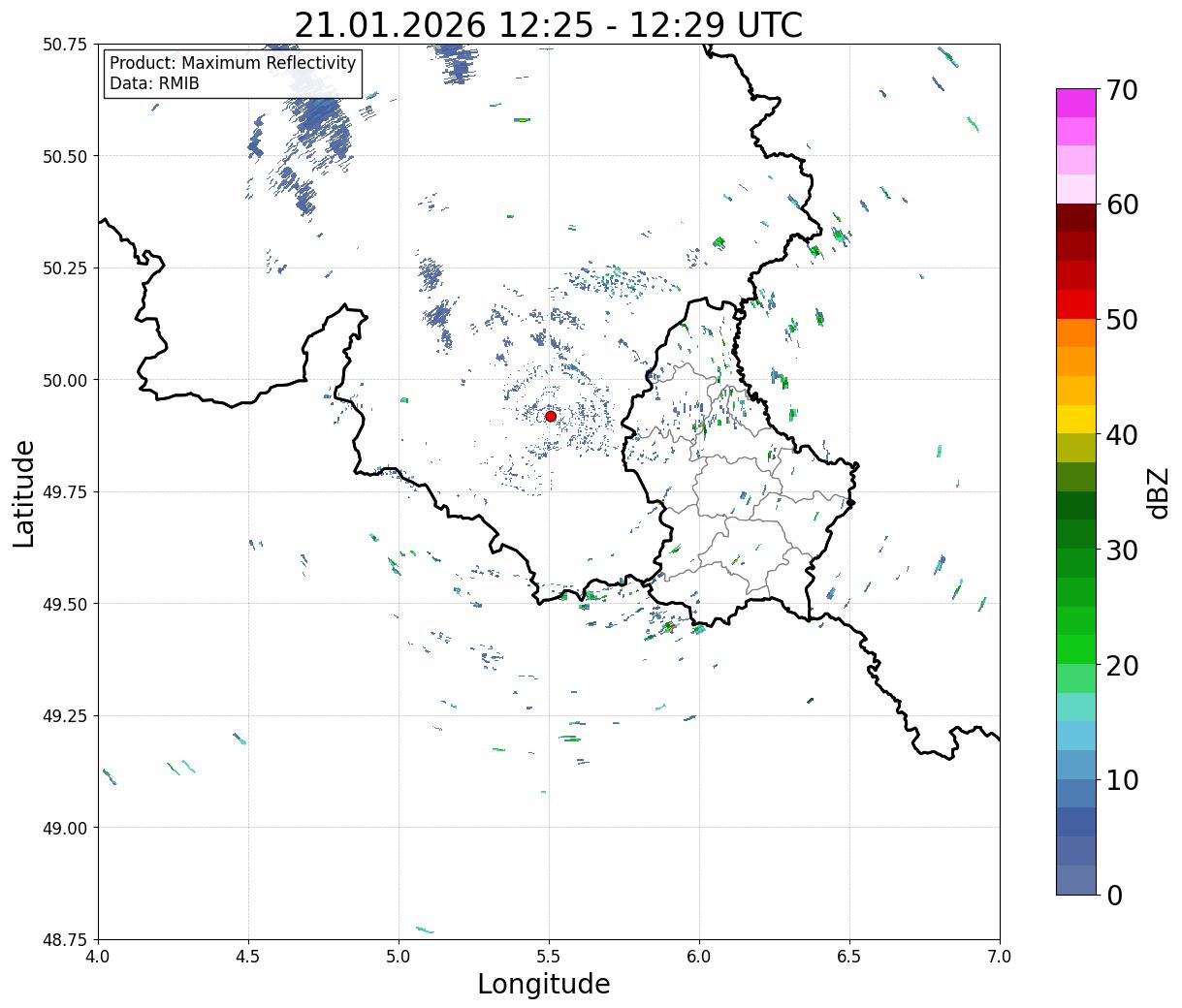This screenshot has width=1182, height=1008.
Task: Click the plot title with date and time
Action: click(548, 24)
